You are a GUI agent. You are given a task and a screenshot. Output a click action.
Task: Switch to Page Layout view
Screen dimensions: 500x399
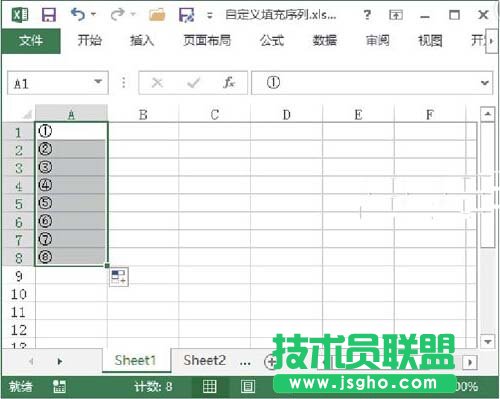click(248, 387)
